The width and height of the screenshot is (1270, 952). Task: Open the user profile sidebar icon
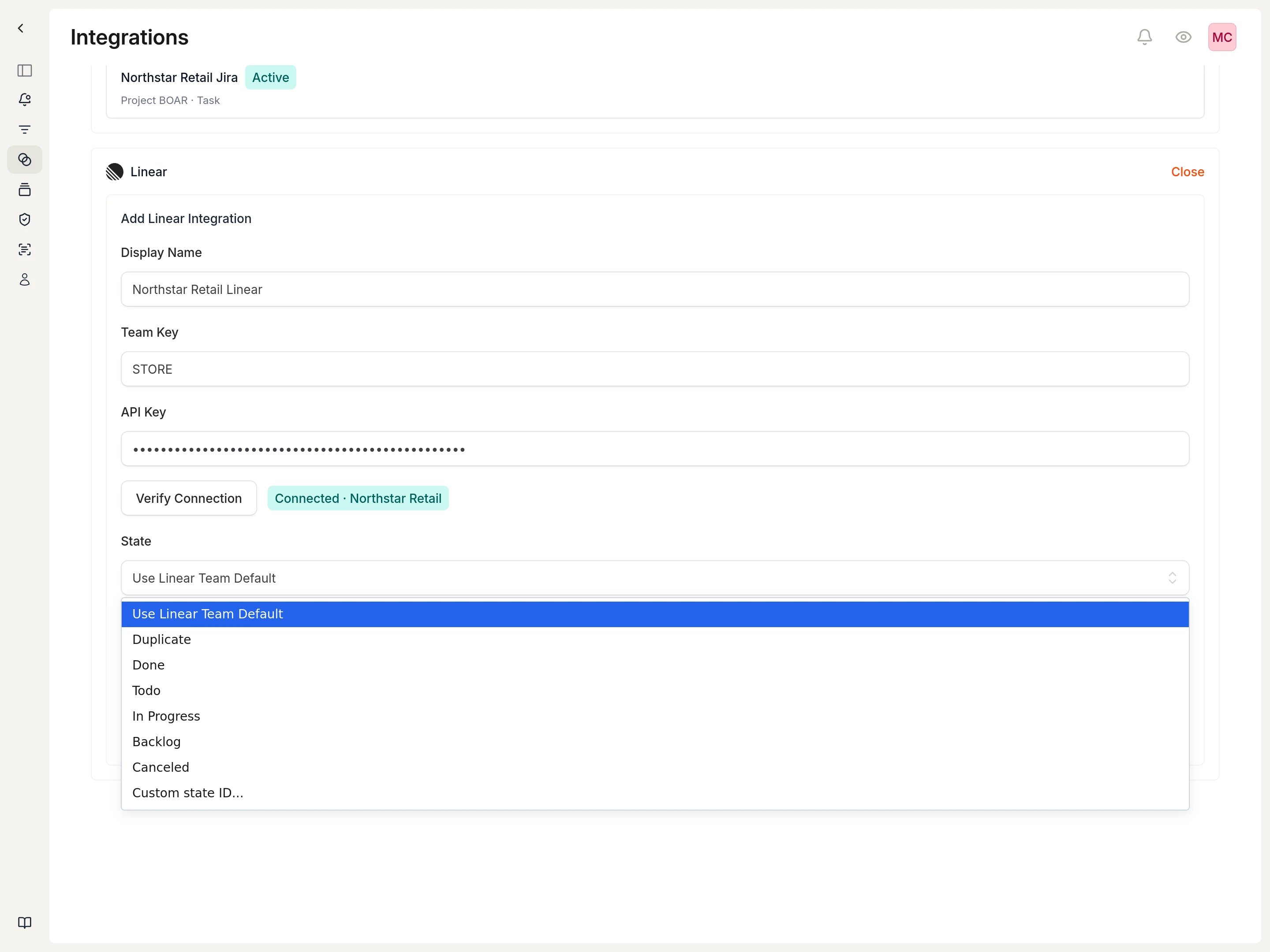tap(25, 279)
